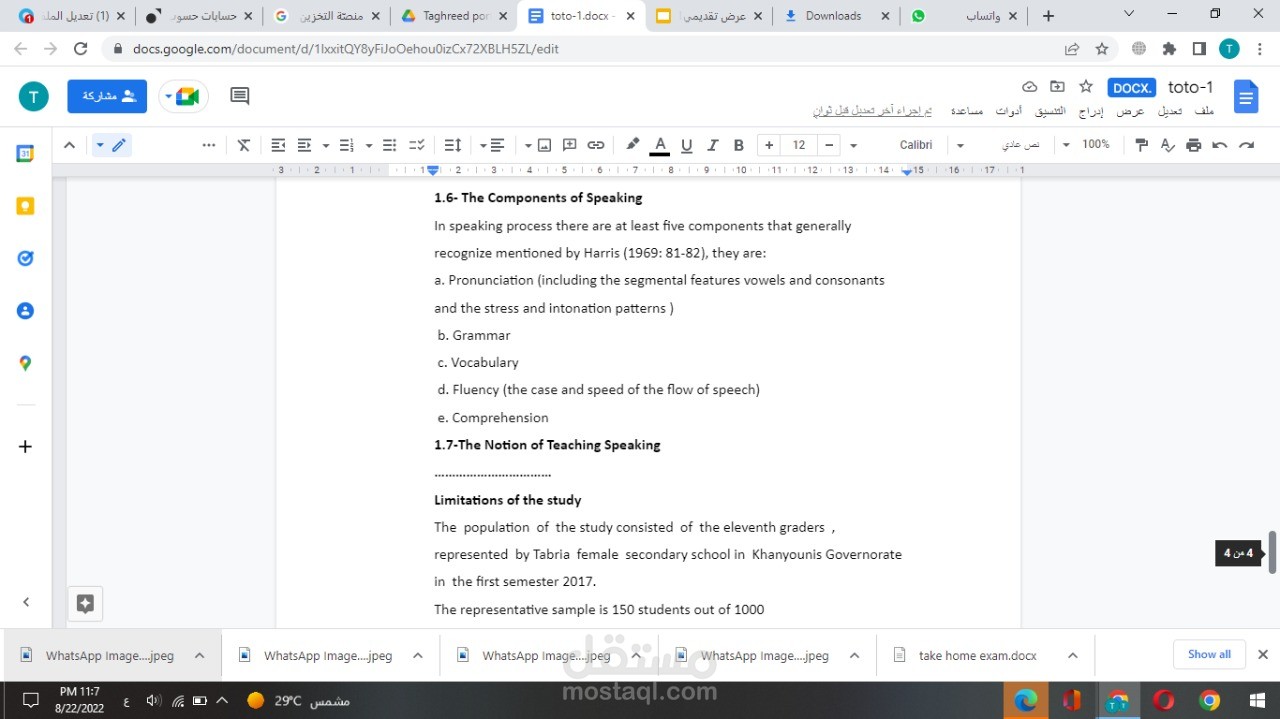The height and width of the screenshot is (719, 1280).
Task: Open the text color picker
Action: tap(659, 145)
